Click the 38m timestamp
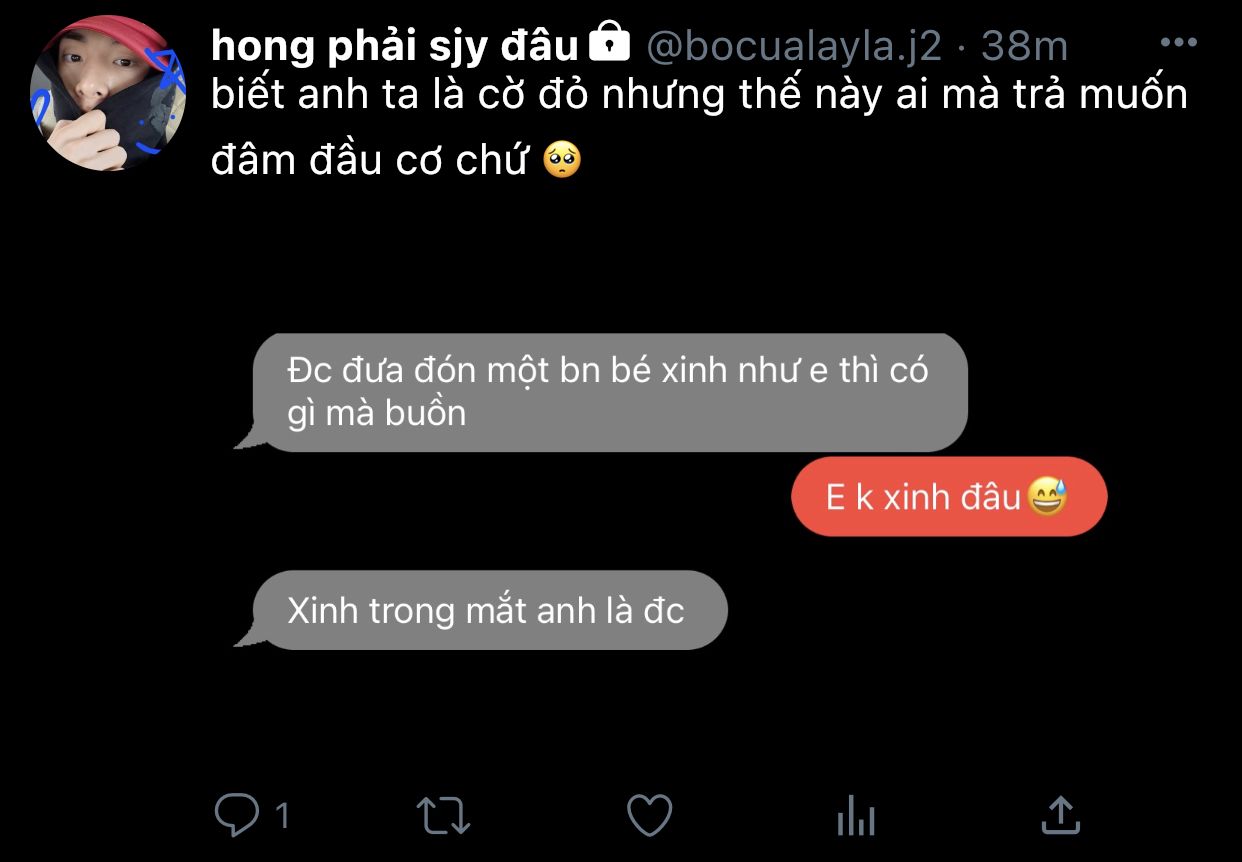 pos(1024,45)
